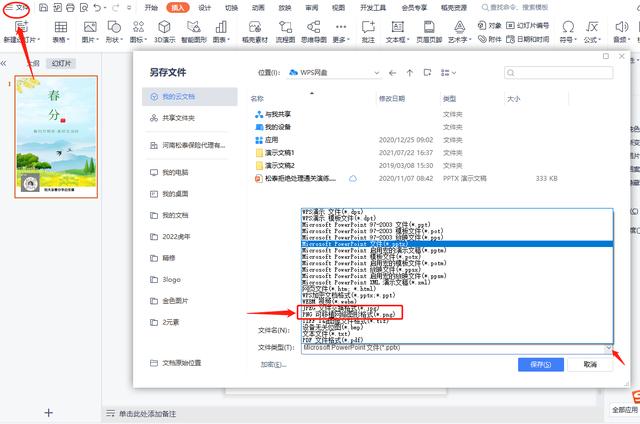Click the 图片 insert picture icon
This screenshot has height=424, width=640.
click(x=90, y=27)
